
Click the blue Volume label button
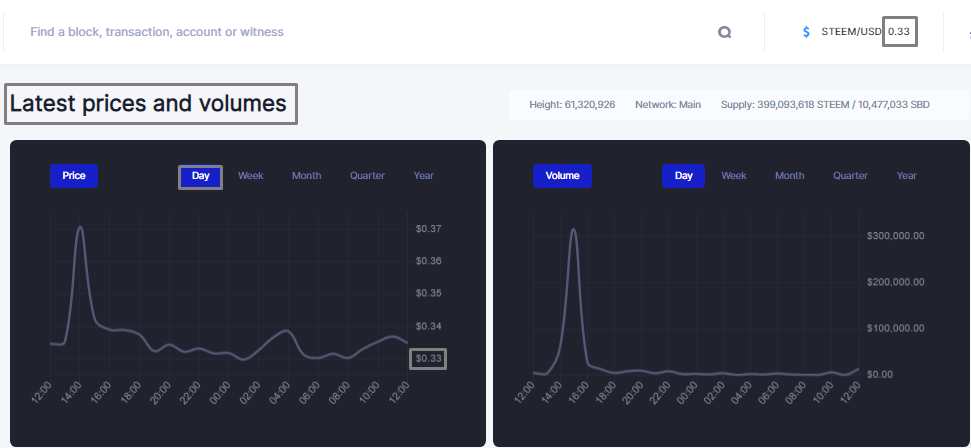[x=562, y=176]
